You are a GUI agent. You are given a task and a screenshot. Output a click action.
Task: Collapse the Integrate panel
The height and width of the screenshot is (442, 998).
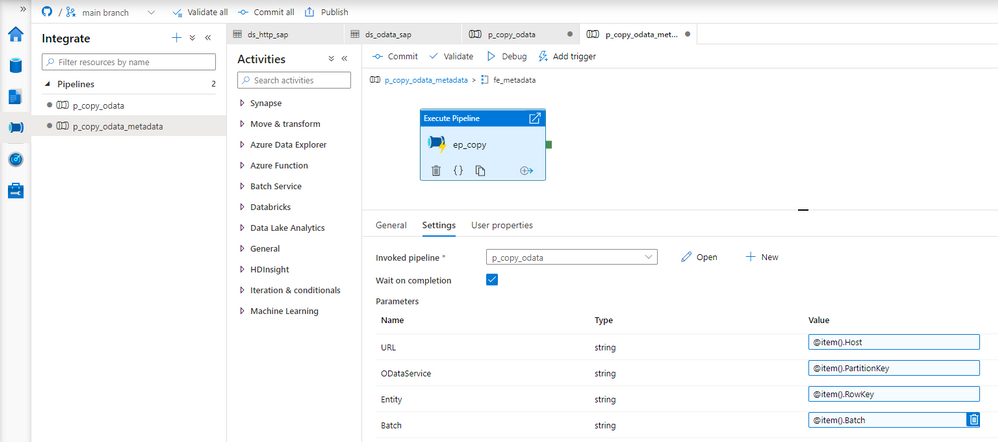[207, 38]
